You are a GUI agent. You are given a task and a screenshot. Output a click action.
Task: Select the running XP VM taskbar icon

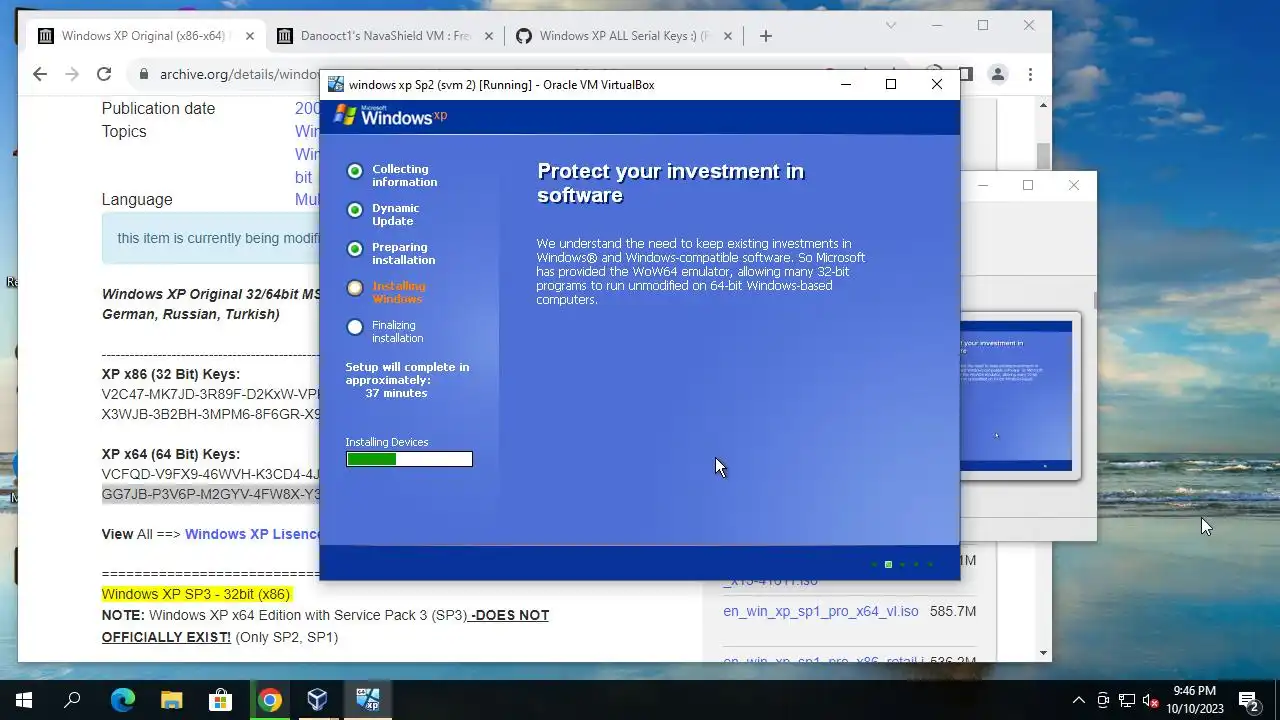coord(367,700)
